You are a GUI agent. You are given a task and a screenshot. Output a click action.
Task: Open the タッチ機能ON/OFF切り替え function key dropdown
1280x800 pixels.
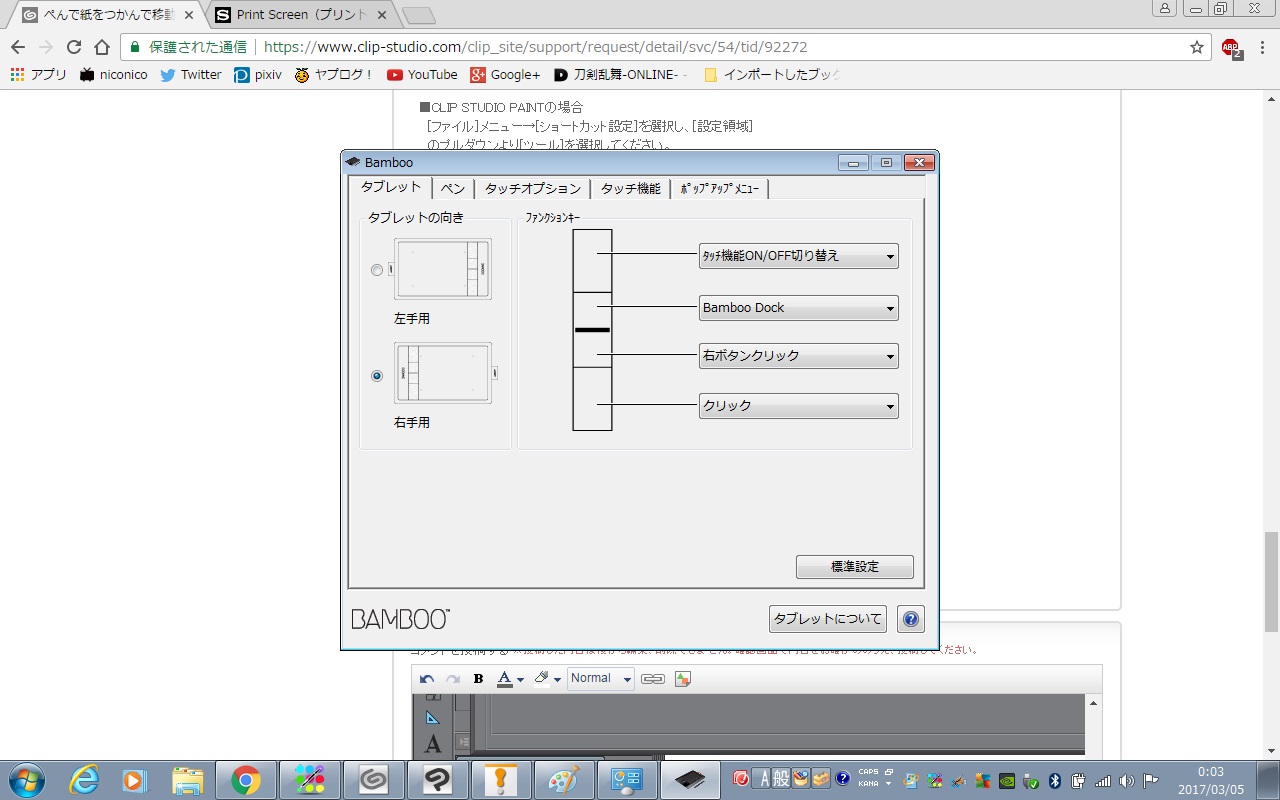pyautogui.click(x=798, y=256)
